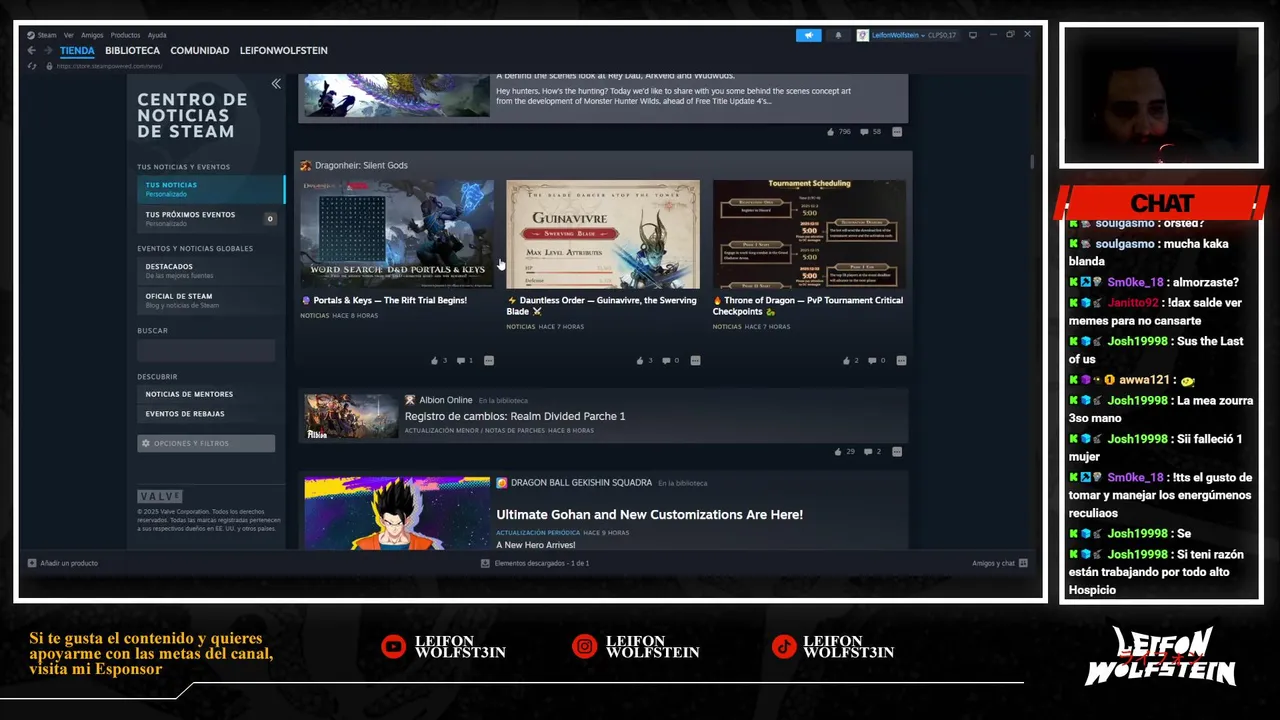
Task: Open Opciones y Filtros gear button
Action: coord(206,443)
